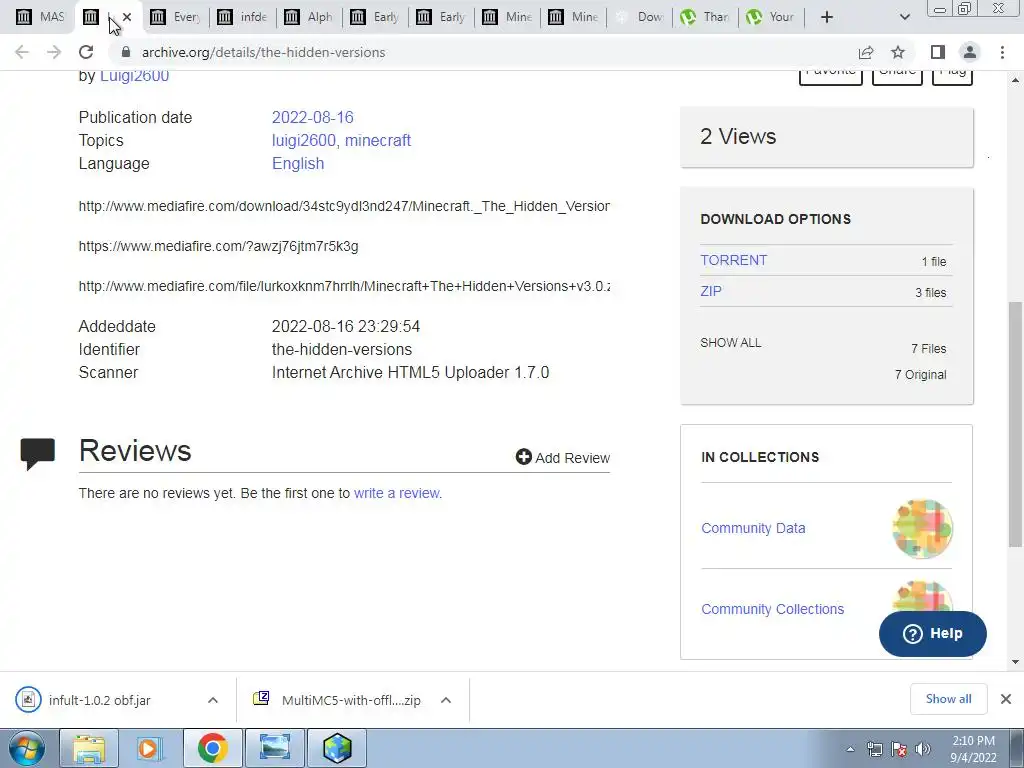Screen dimensions: 1024x768
Task: Open tab search dropdown arrow
Action: [904, 17]
